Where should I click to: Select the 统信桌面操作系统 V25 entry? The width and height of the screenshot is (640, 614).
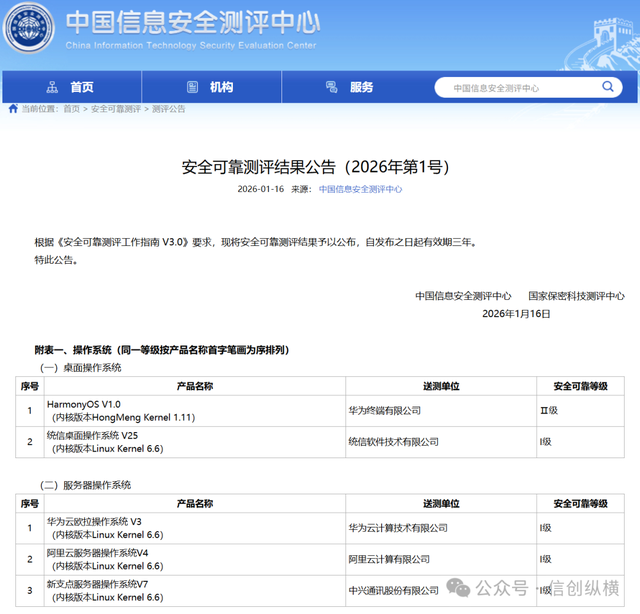pyautogui.click(x=92, y=434)
